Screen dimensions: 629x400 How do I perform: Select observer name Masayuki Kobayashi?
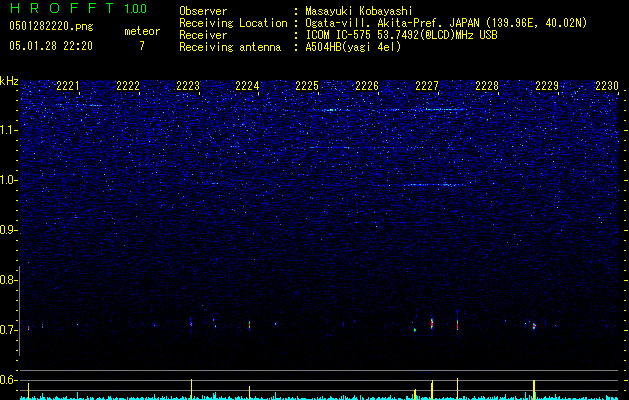359,11
